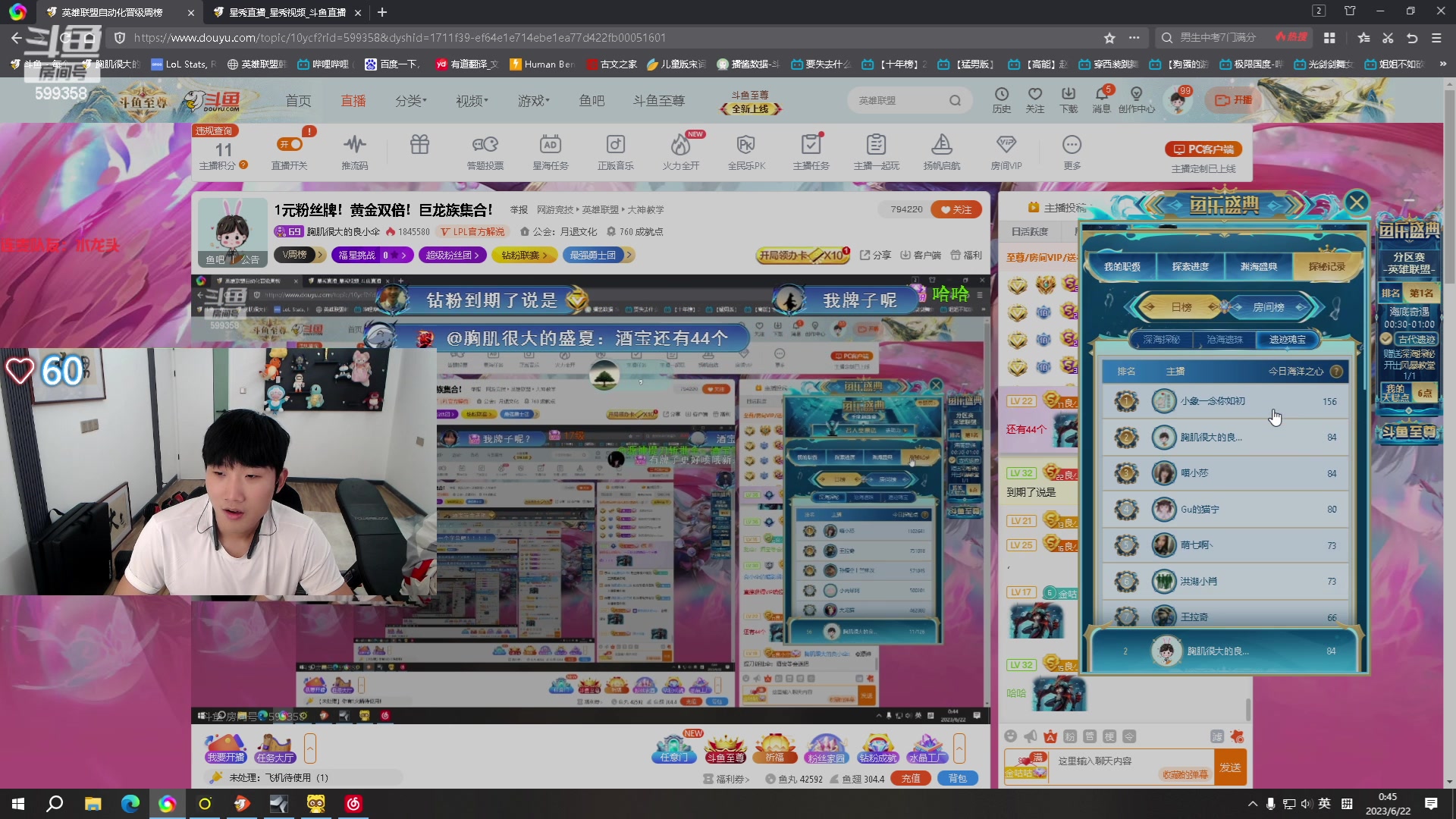This screenshot has height=819, width=1456.
Task: Click the PC客户端 button
Action: [x=1203, y=149]
